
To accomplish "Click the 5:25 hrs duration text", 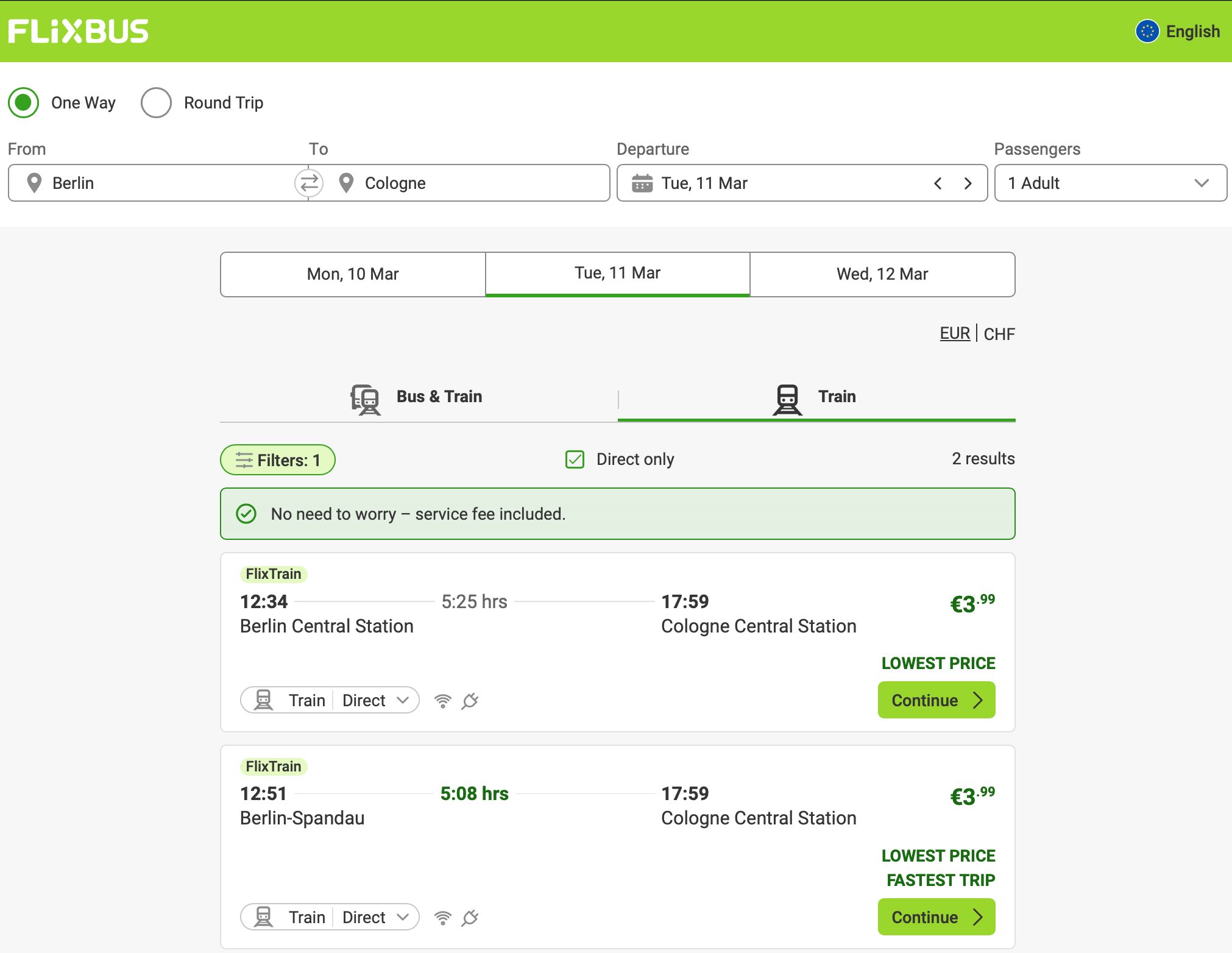I will (474, 601).
